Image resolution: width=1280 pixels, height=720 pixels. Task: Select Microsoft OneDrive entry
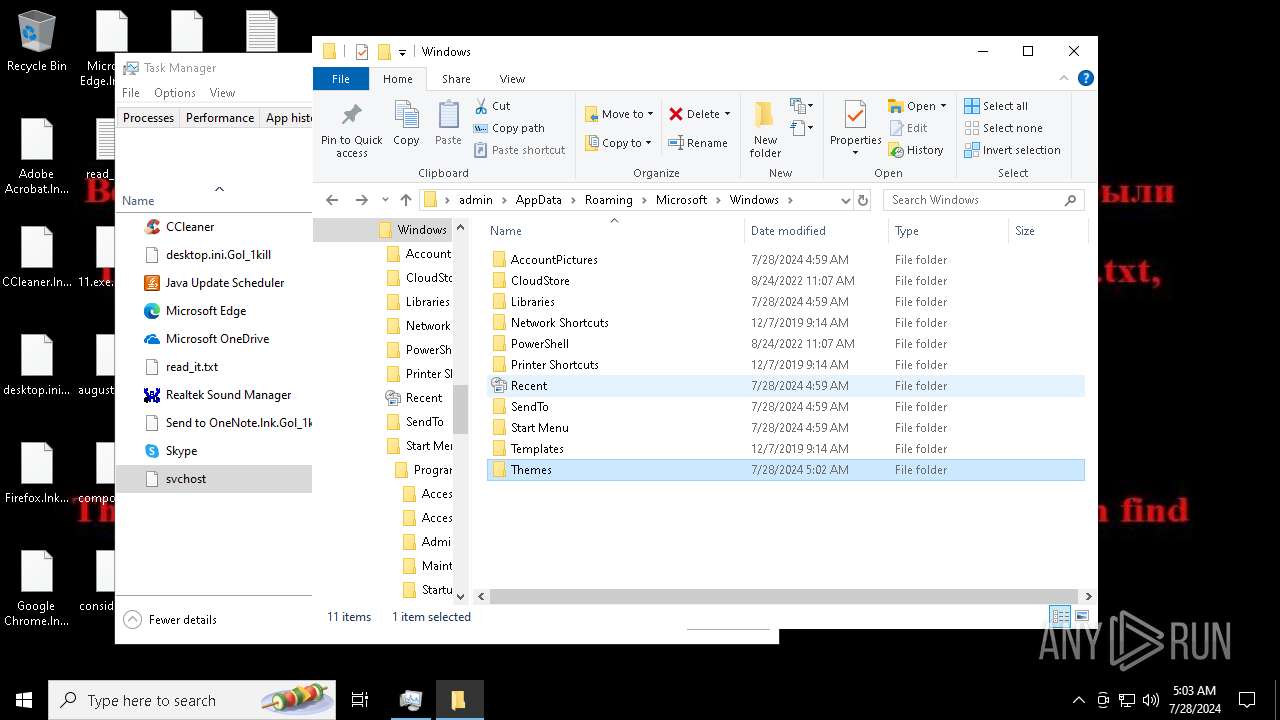click(x=214, y=339)
